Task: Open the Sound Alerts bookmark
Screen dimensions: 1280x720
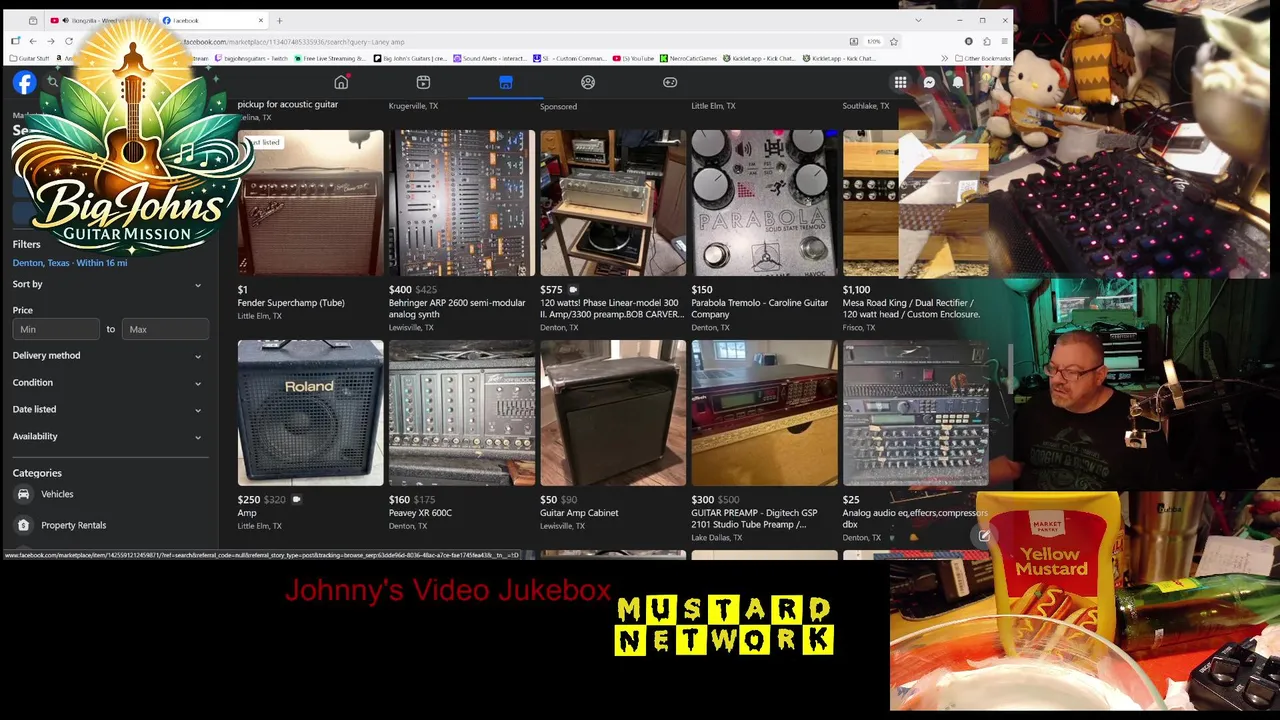Action: coord(491,58)
